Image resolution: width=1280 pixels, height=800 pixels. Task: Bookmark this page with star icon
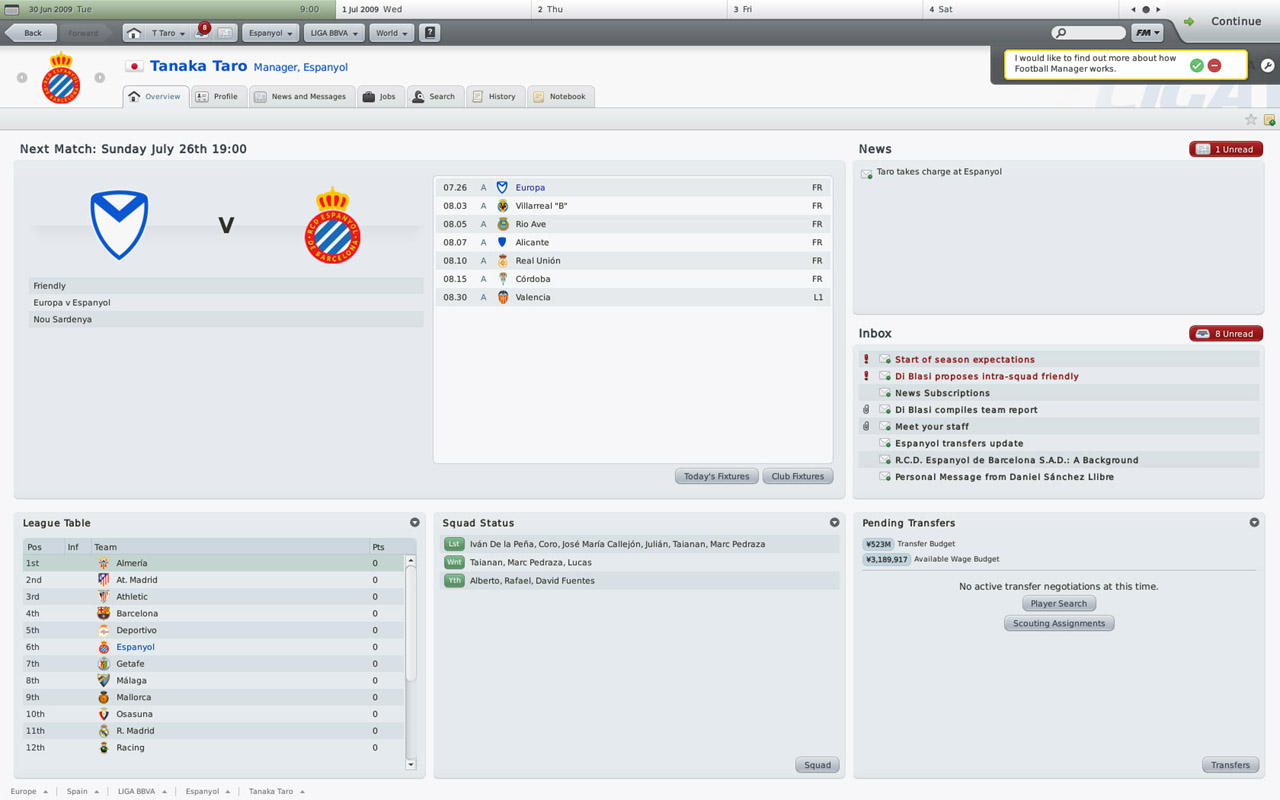[x=1250, y=119]
